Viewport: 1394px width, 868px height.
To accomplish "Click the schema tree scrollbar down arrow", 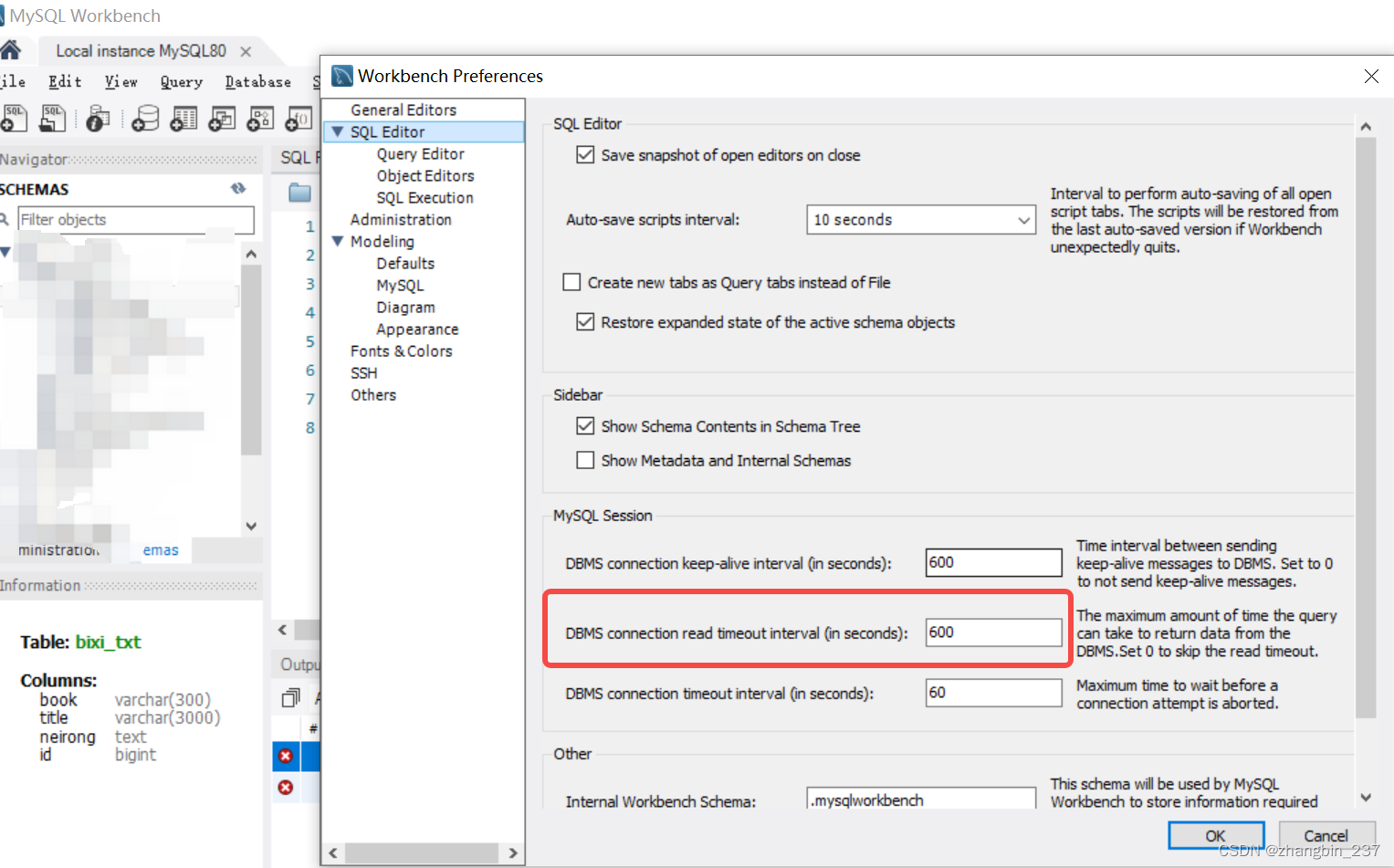I will pyautogui.click(x=251, y=526).
